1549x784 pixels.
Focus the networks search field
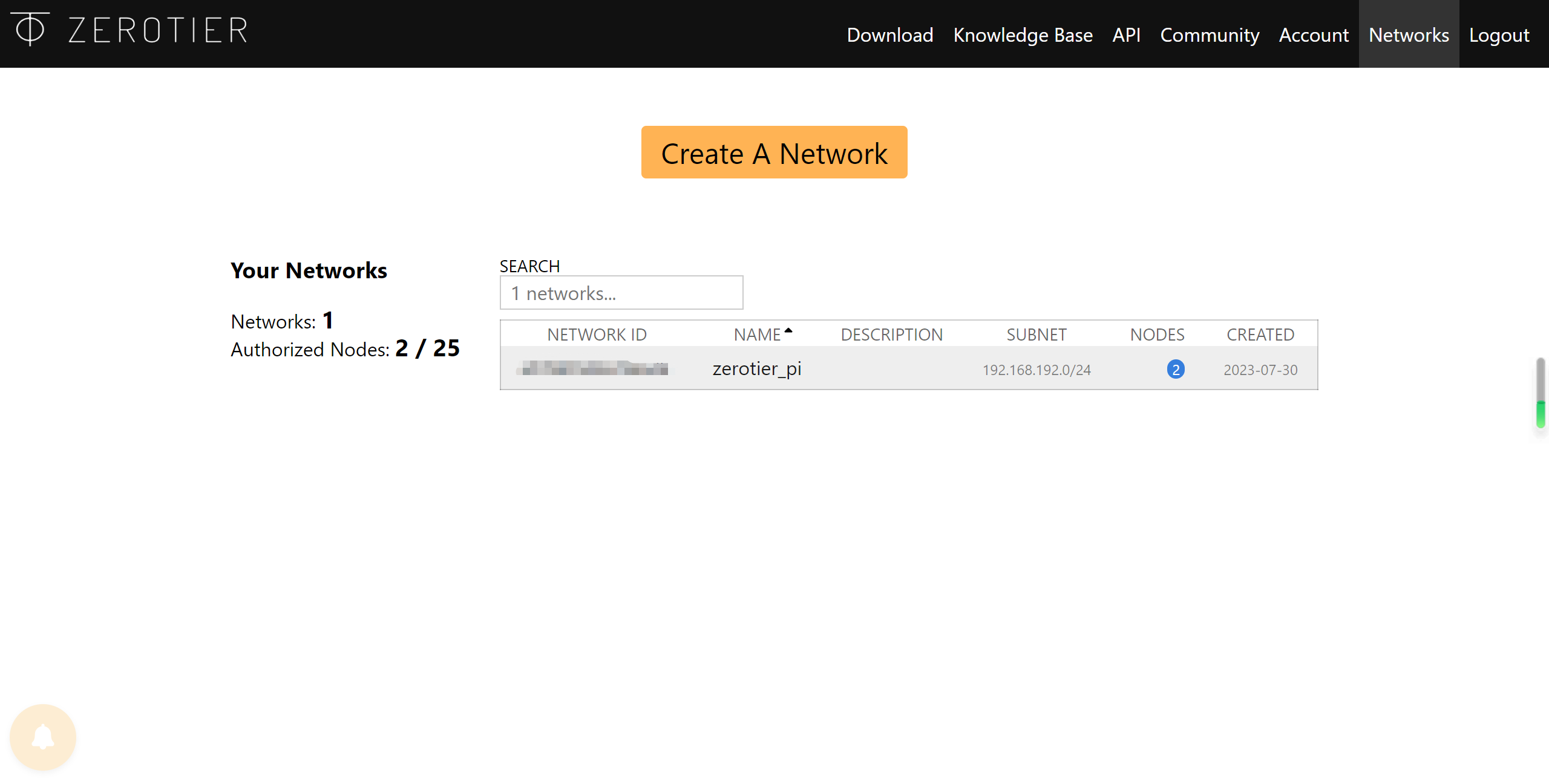click(621, 293)
